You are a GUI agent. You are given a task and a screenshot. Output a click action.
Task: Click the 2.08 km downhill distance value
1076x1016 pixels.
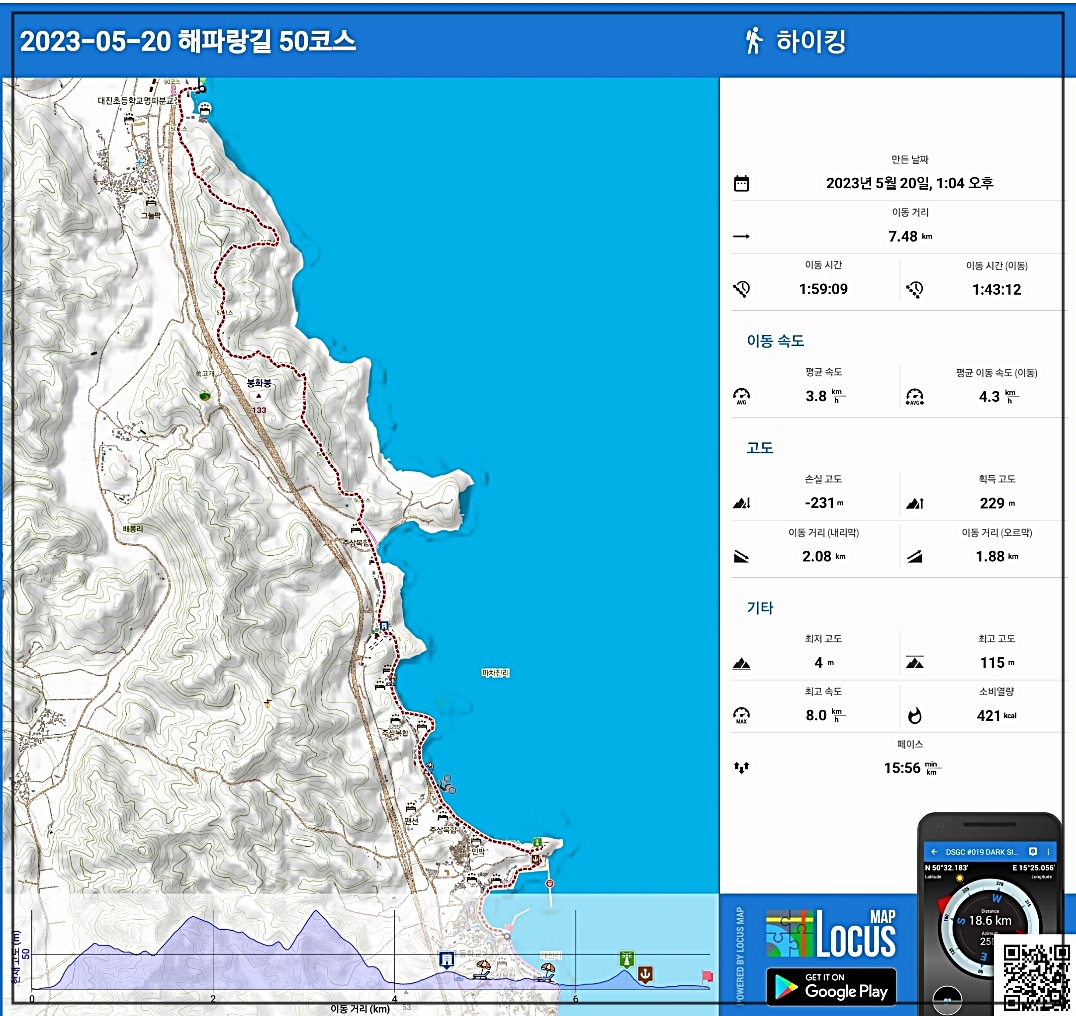(823, 556)
